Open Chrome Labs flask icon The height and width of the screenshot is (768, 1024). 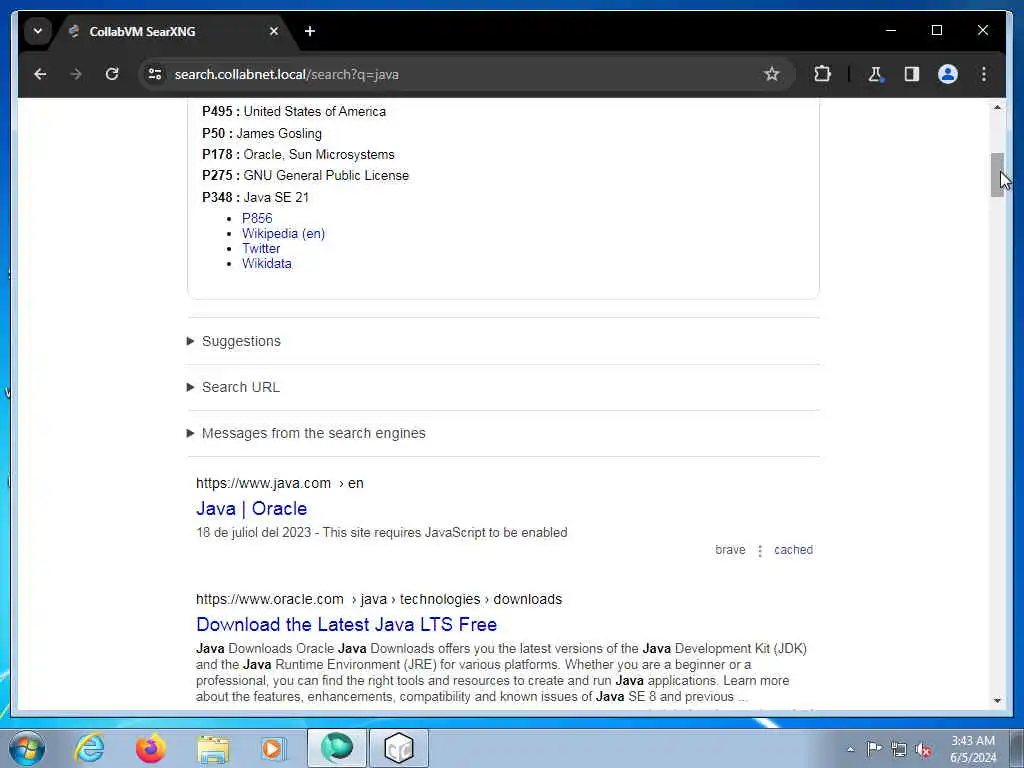coord(875,74)
